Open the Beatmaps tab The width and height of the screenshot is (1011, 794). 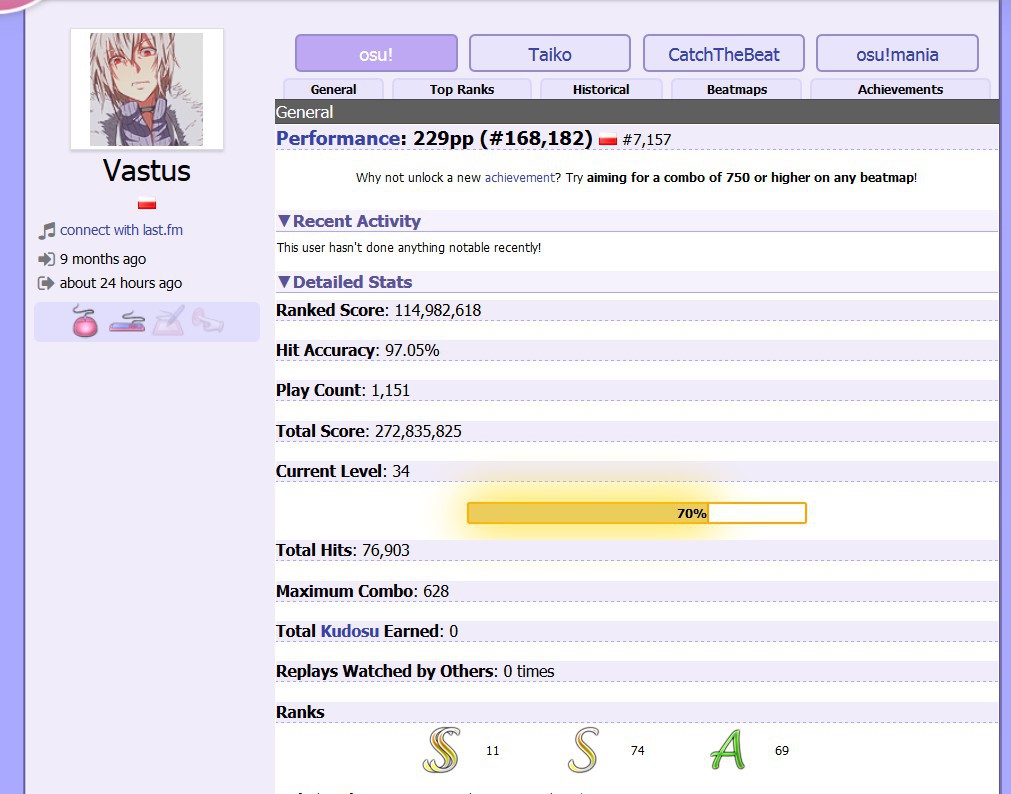click(x=736, y=90)
